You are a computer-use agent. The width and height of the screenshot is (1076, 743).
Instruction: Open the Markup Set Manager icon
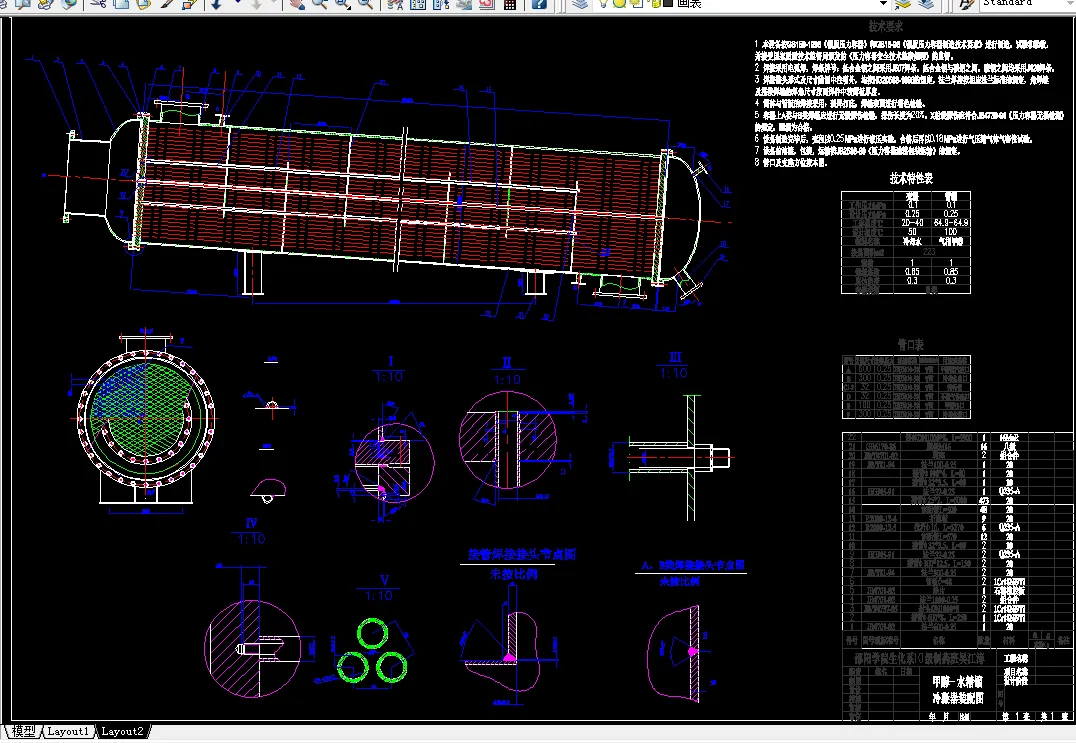(487, 3)
